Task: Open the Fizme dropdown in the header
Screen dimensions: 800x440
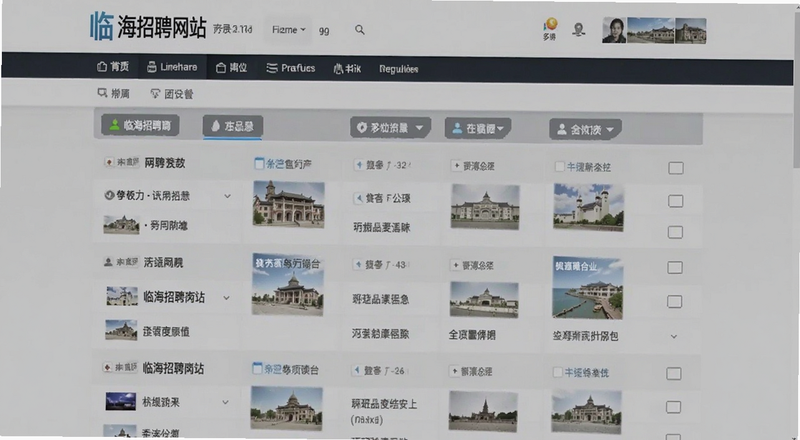Action: point(288,30)
